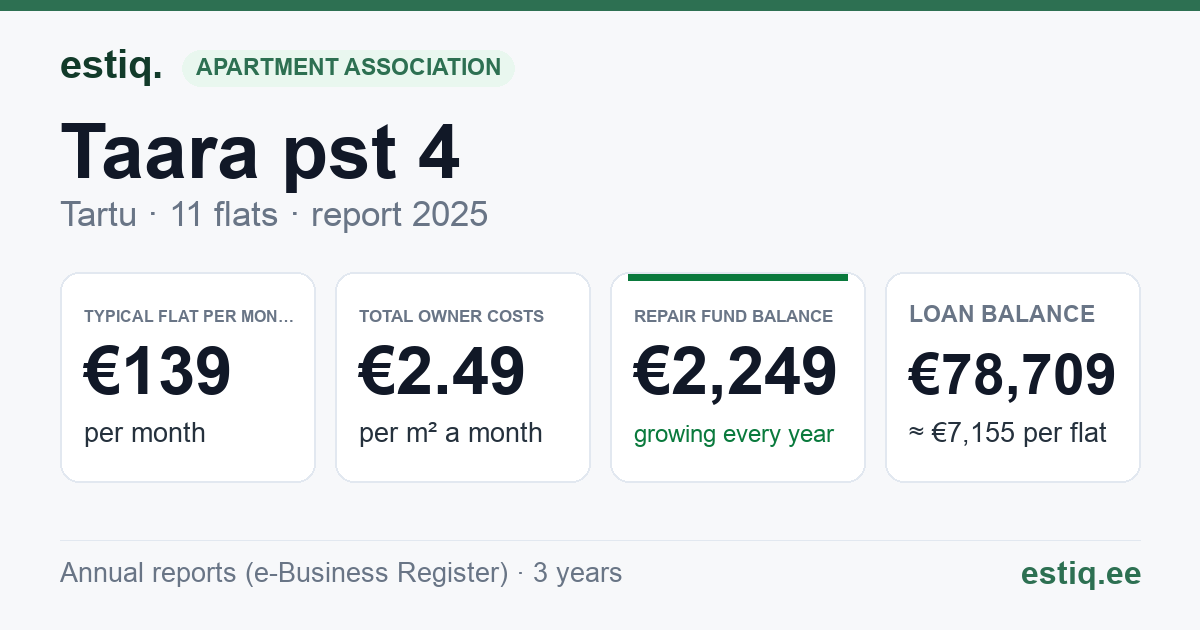This screenshot has height=630, width=1200.
Task: Click the €2.49 value
Action: point(442,371)
